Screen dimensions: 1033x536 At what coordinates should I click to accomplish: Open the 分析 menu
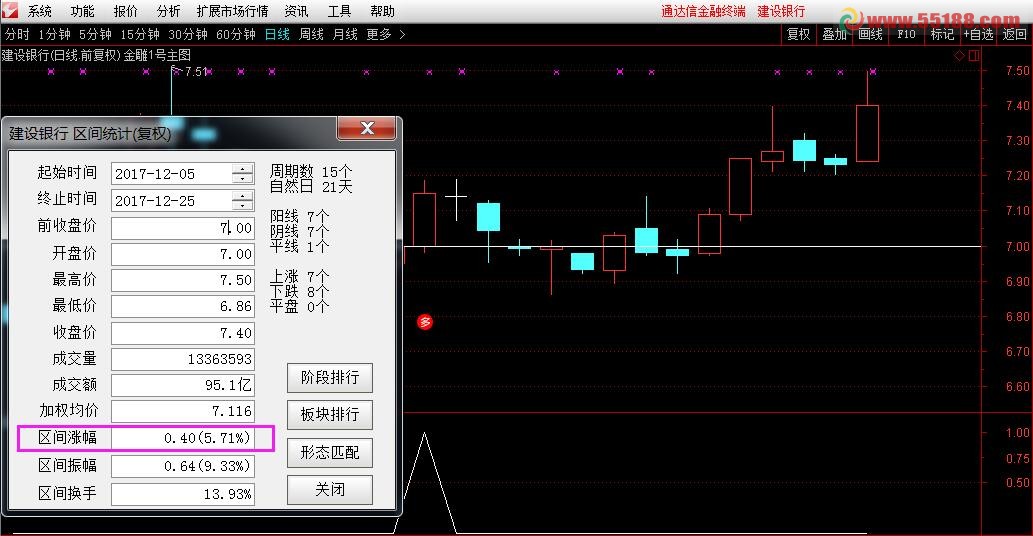[169, 11]
